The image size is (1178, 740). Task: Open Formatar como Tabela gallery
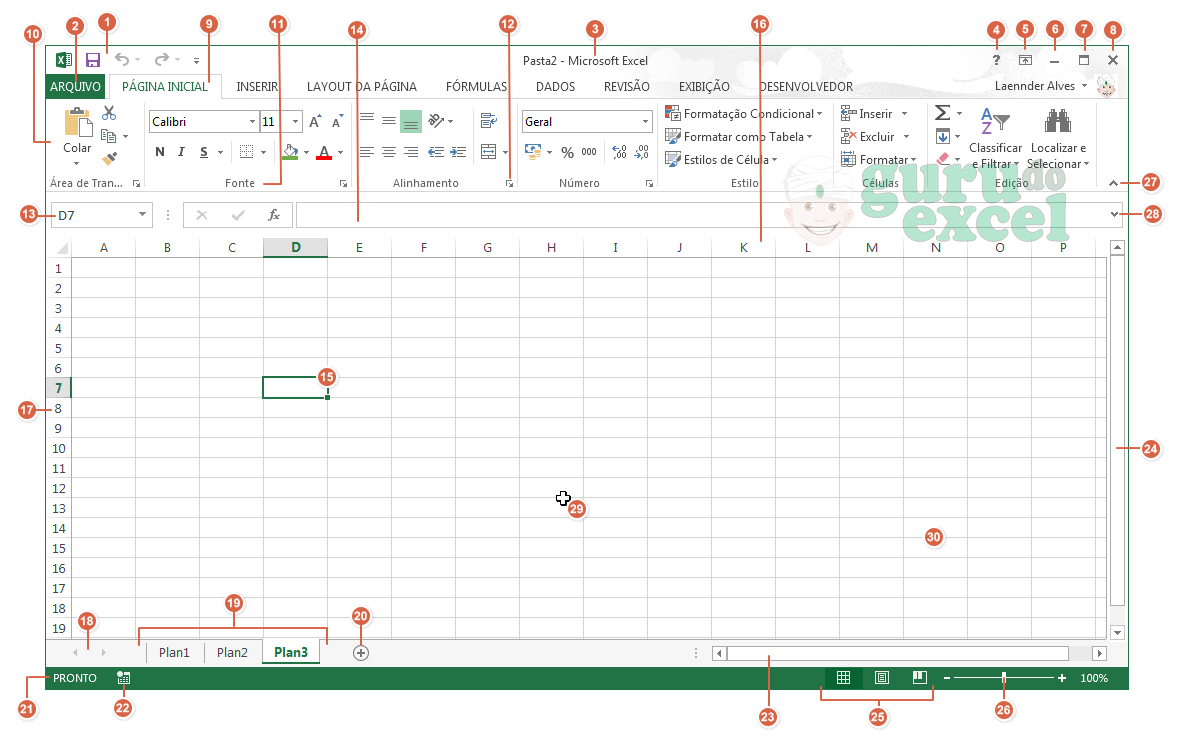click(x=739, y=137)
